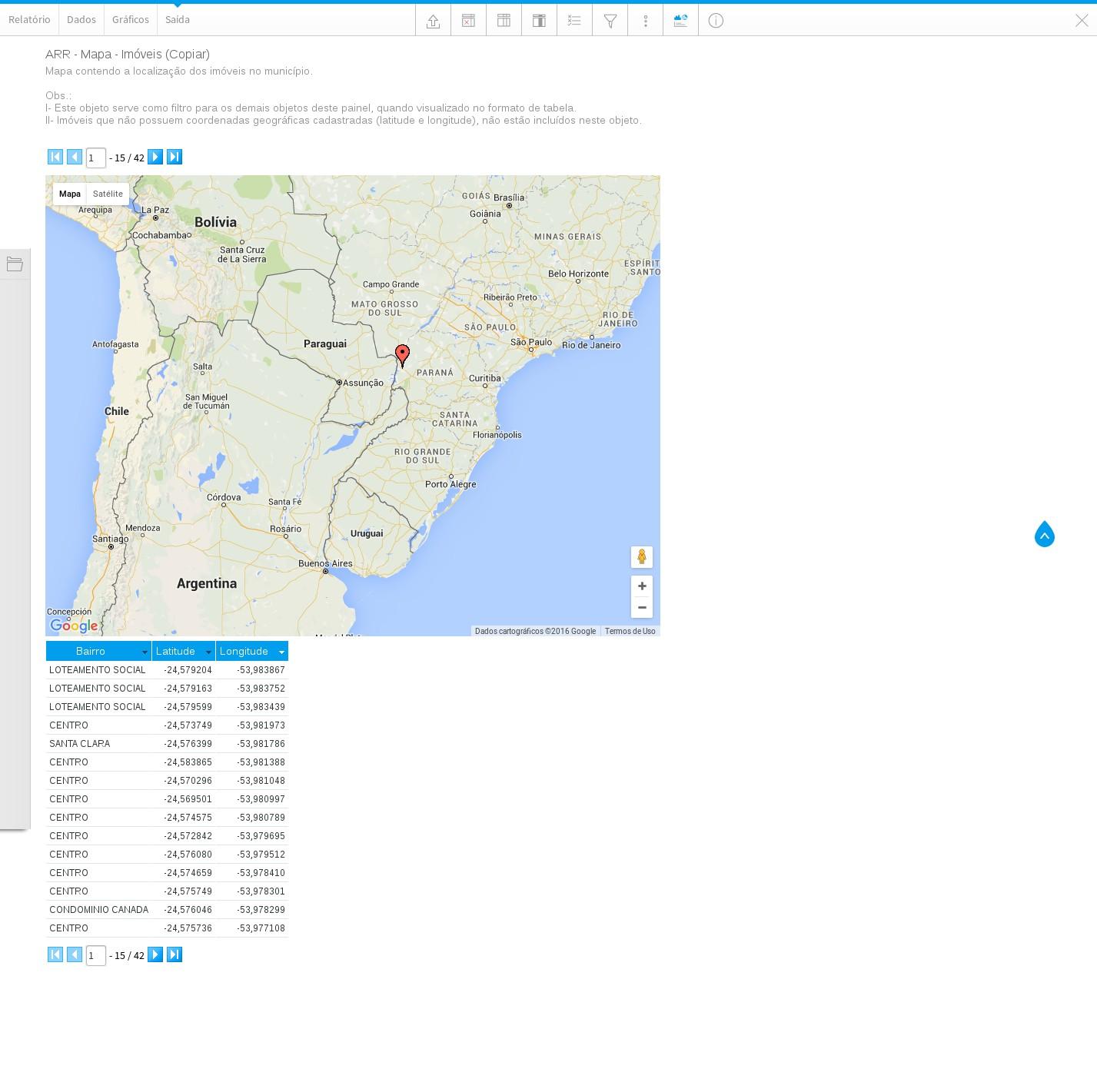Click latitude value -24,569501
Viewport: 1097px width, 1092px height.
pyautogui.click(x=188, y=799)
